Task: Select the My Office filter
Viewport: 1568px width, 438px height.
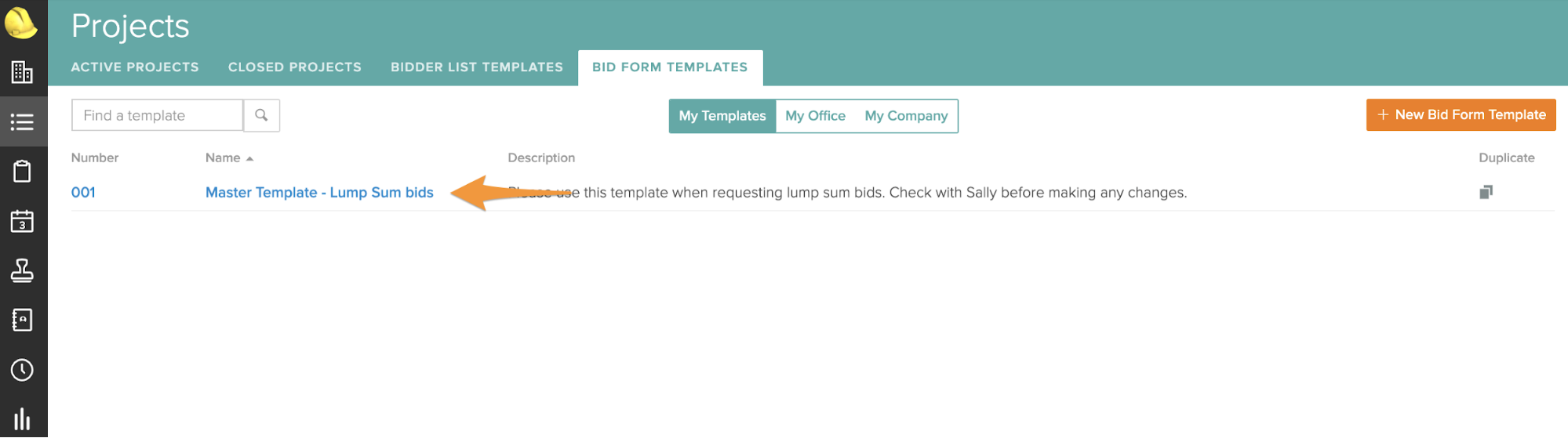Action: (815, 116)
